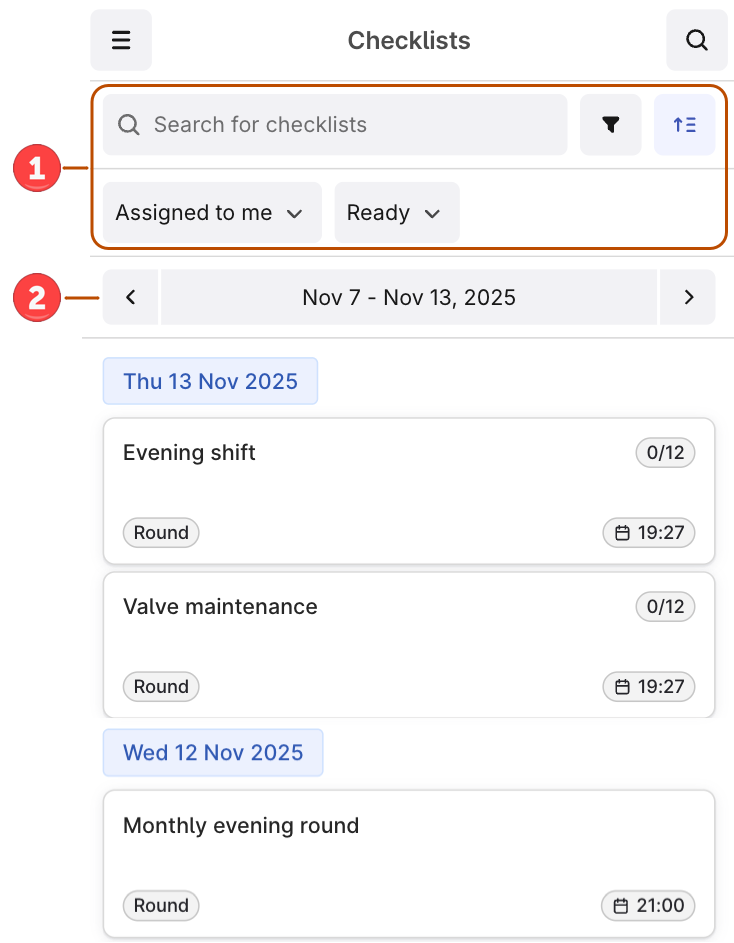The width and height of the screenshot is (734, 943).
Task: Open the Assigned to me dropdown
Action: click(211, 212)
